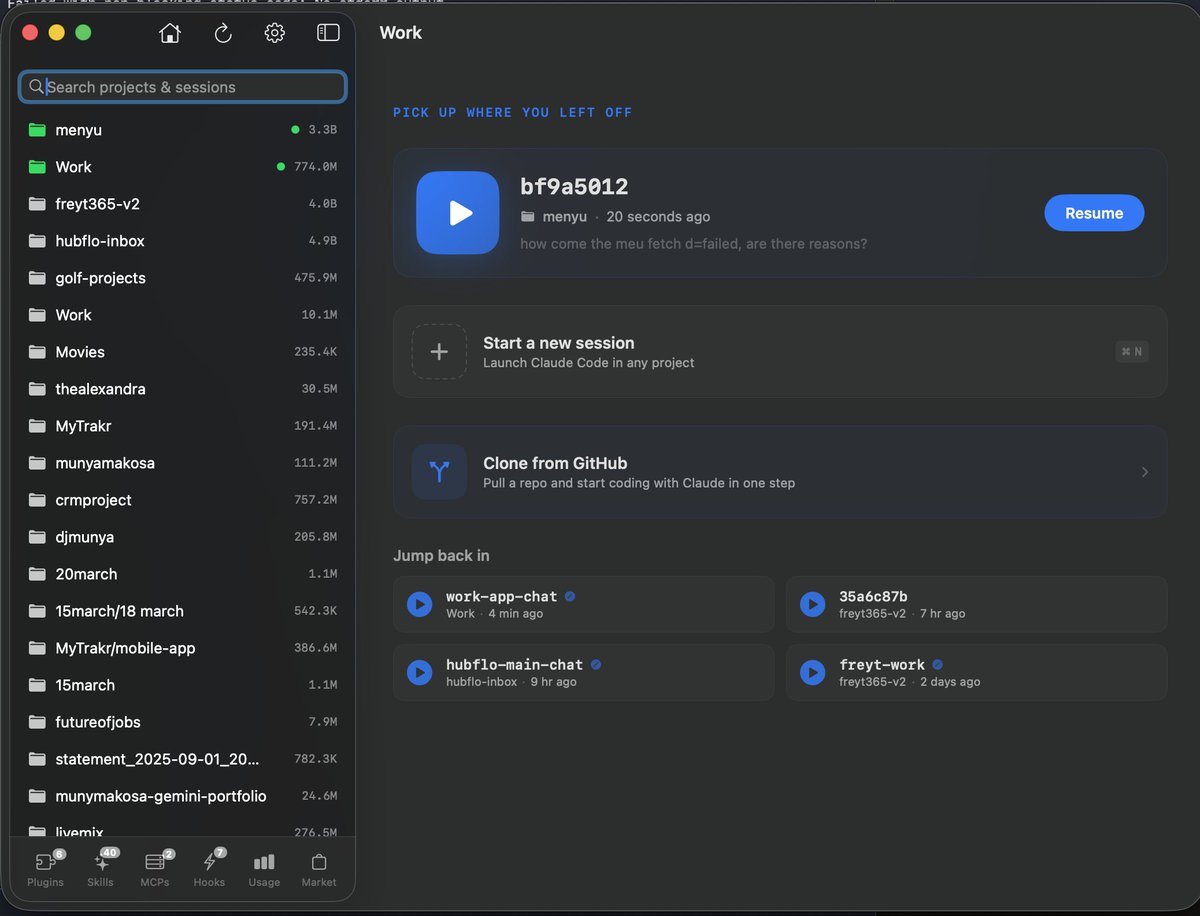Focus the Search projects & sessions field
Image resolution: width=1200 pixels, height=916 pixels.
point(183,87)
